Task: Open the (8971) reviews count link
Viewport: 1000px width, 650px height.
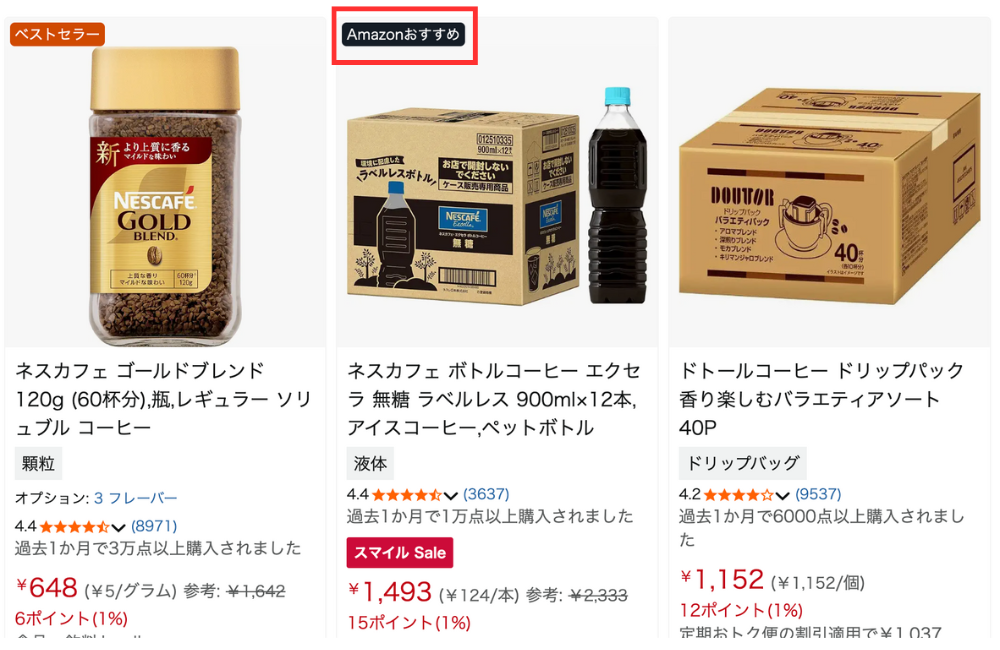Action: point(154,526)
